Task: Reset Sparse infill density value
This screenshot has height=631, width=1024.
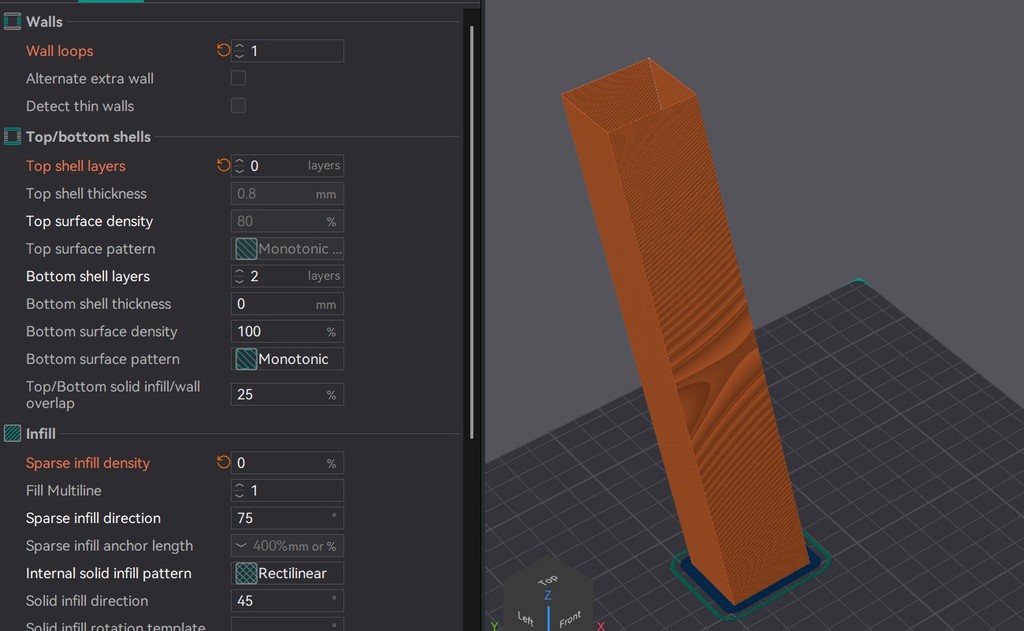Action: click(223, 462)
